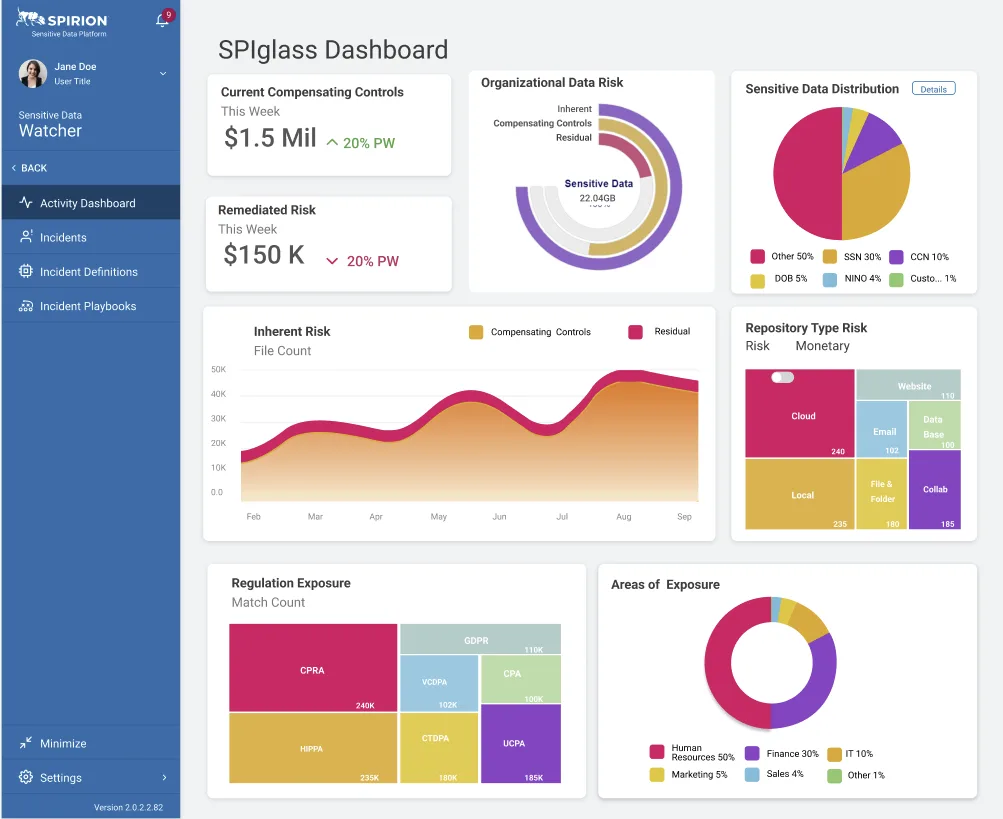
Task: Click the Minimize arrows icon
Action: point(26,743)
